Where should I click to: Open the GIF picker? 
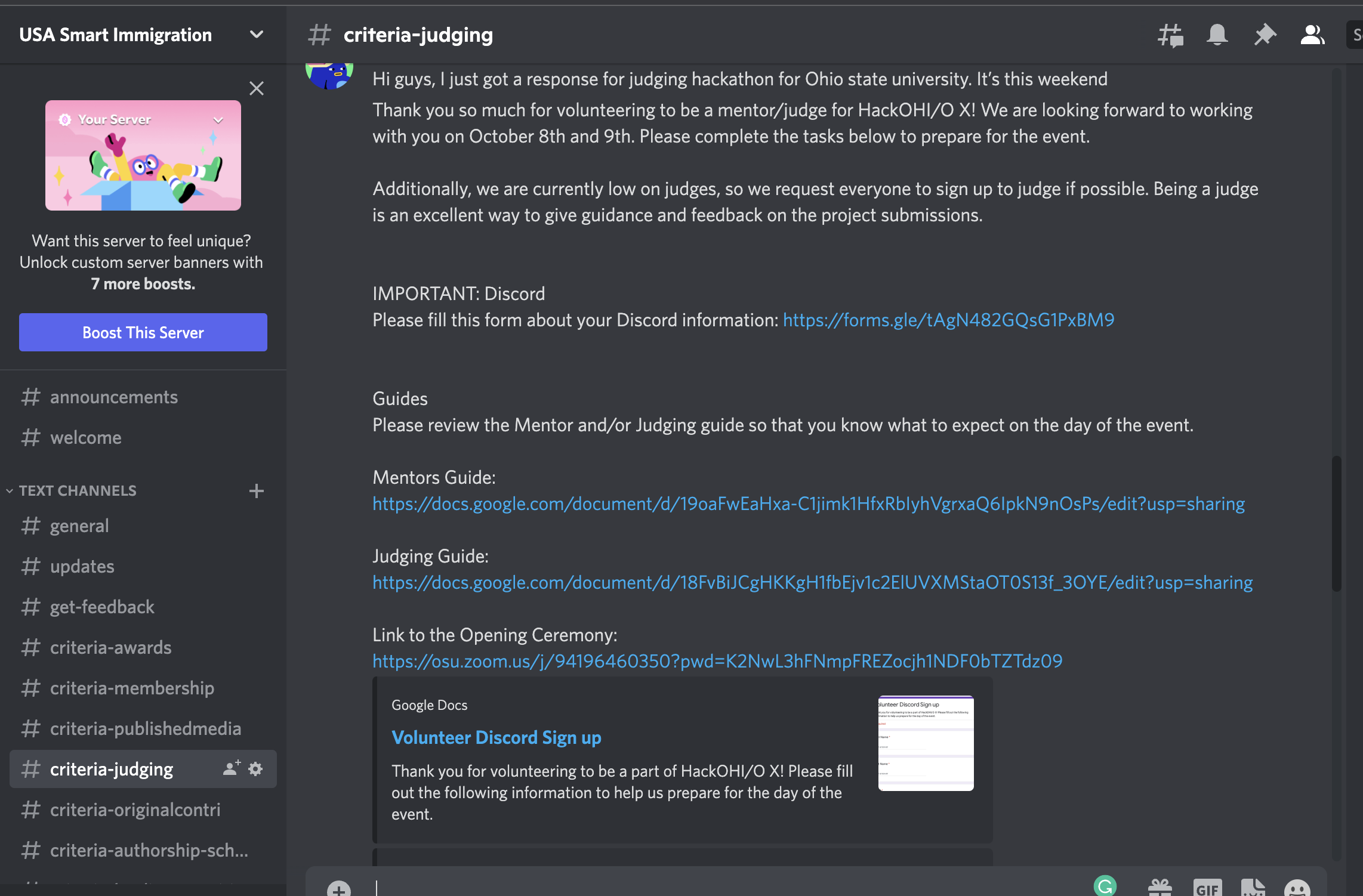point(1207,889)
